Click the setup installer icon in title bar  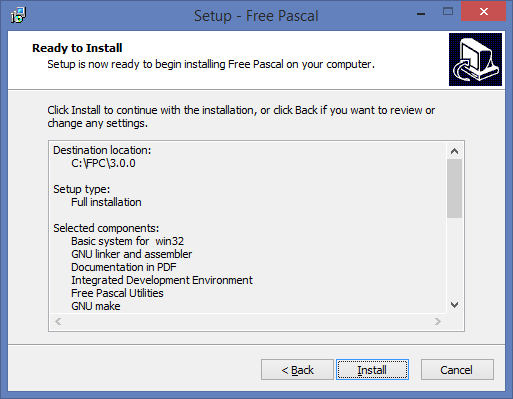point(18,15)
